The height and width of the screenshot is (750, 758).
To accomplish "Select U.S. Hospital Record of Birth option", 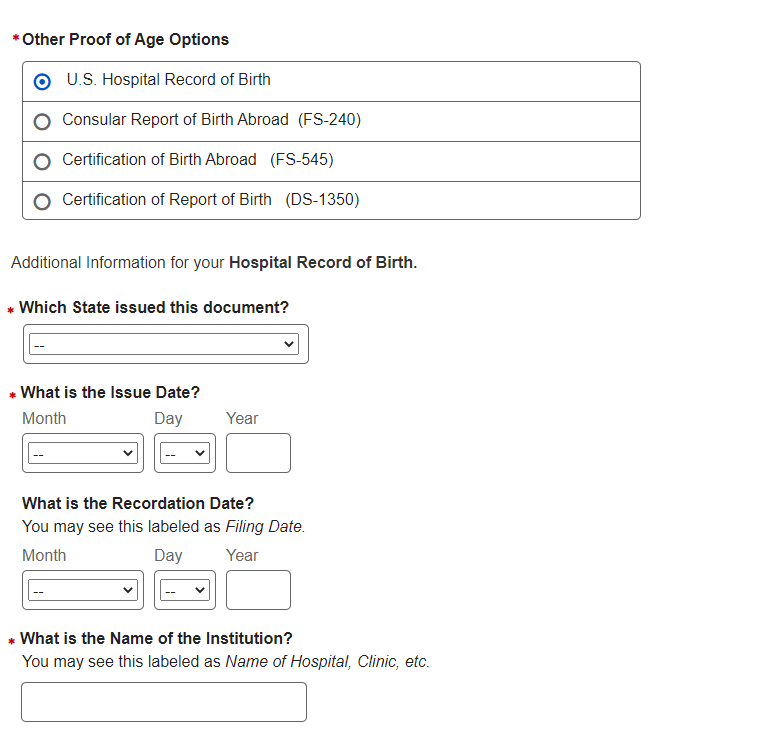I will tap(43, 81).
